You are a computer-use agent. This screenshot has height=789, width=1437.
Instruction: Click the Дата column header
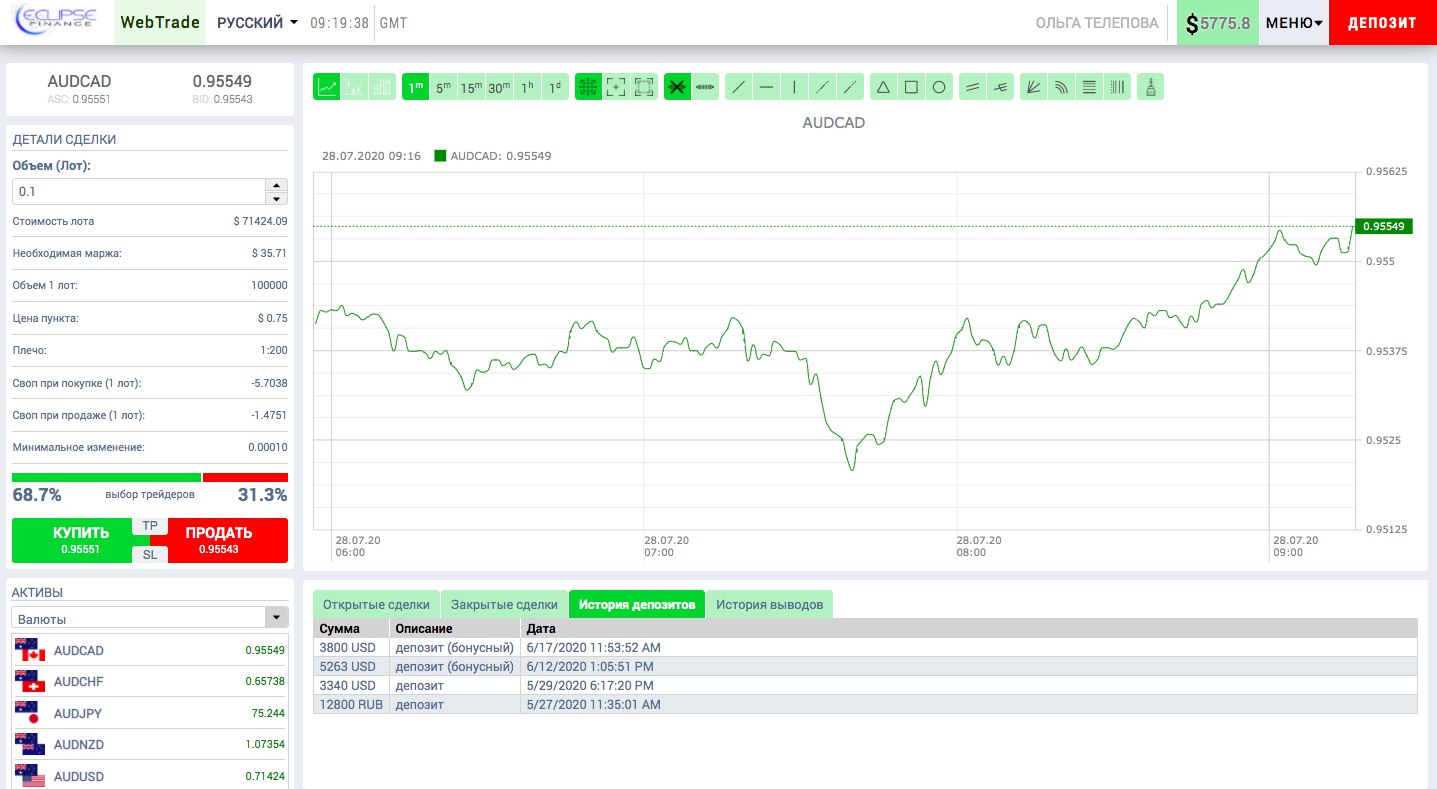point(970,629)
